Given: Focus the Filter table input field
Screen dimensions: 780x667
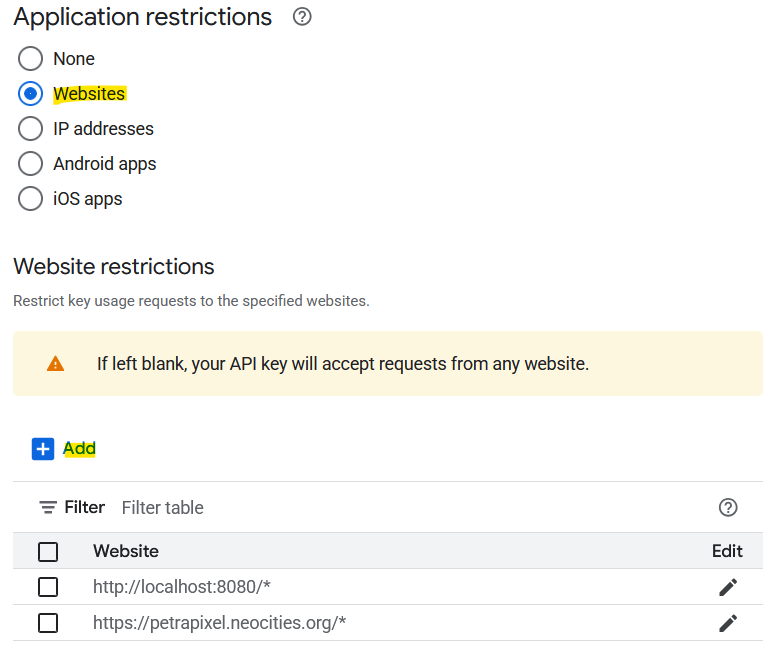Looking at the screenshot, I should (x=400, y=508).
